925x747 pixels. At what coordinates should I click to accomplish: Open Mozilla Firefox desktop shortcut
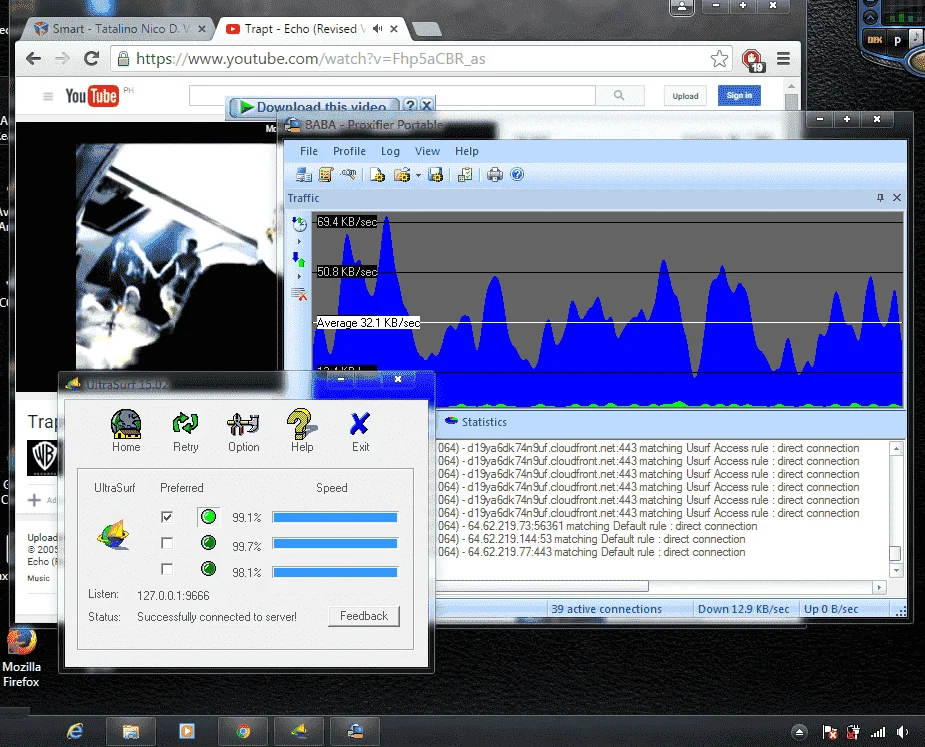tap(21, 659)
